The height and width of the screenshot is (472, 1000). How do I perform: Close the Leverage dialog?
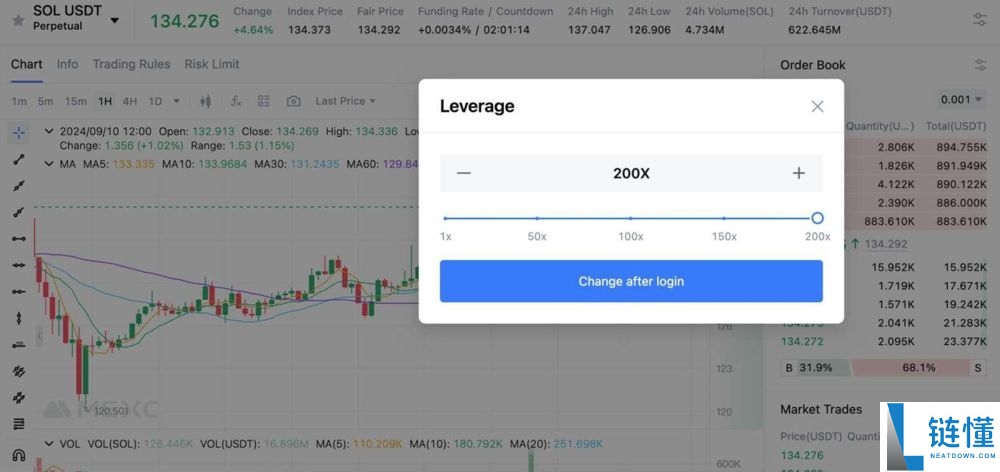pos(818,107)
